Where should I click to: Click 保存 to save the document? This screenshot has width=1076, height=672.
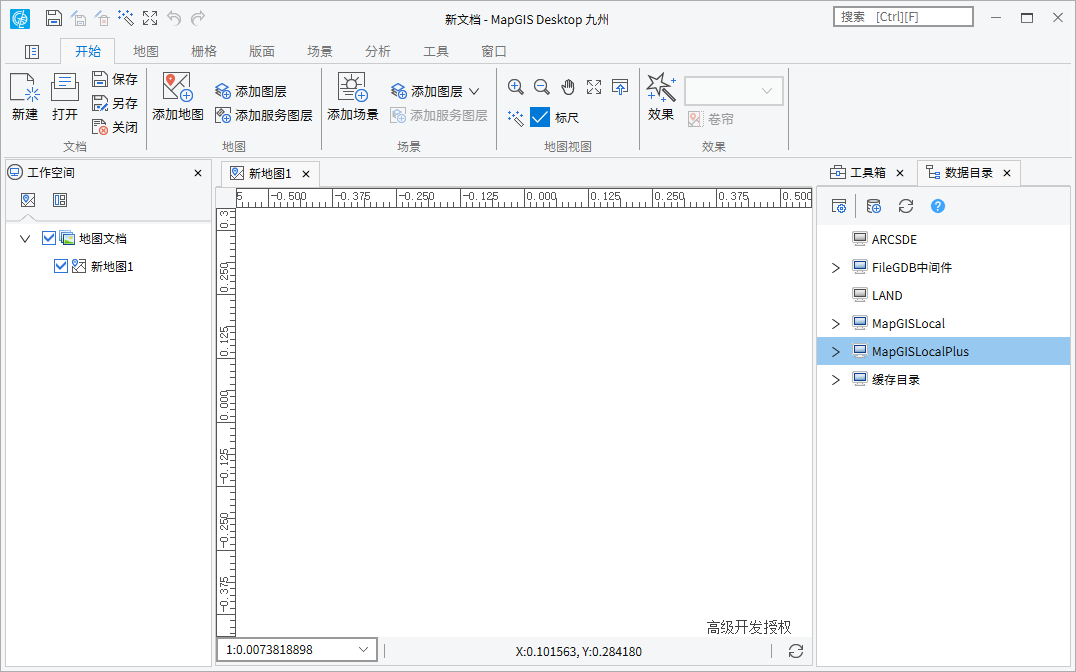coord(115,79)
